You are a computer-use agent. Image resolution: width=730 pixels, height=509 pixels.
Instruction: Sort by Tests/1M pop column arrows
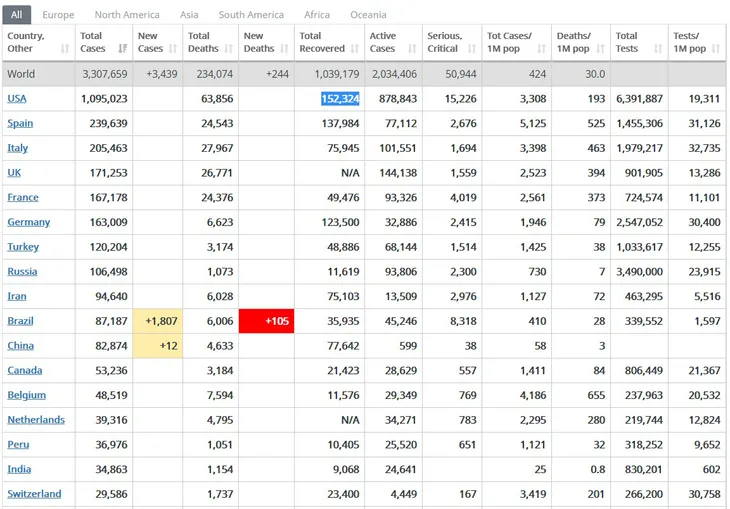click(716, 48)
